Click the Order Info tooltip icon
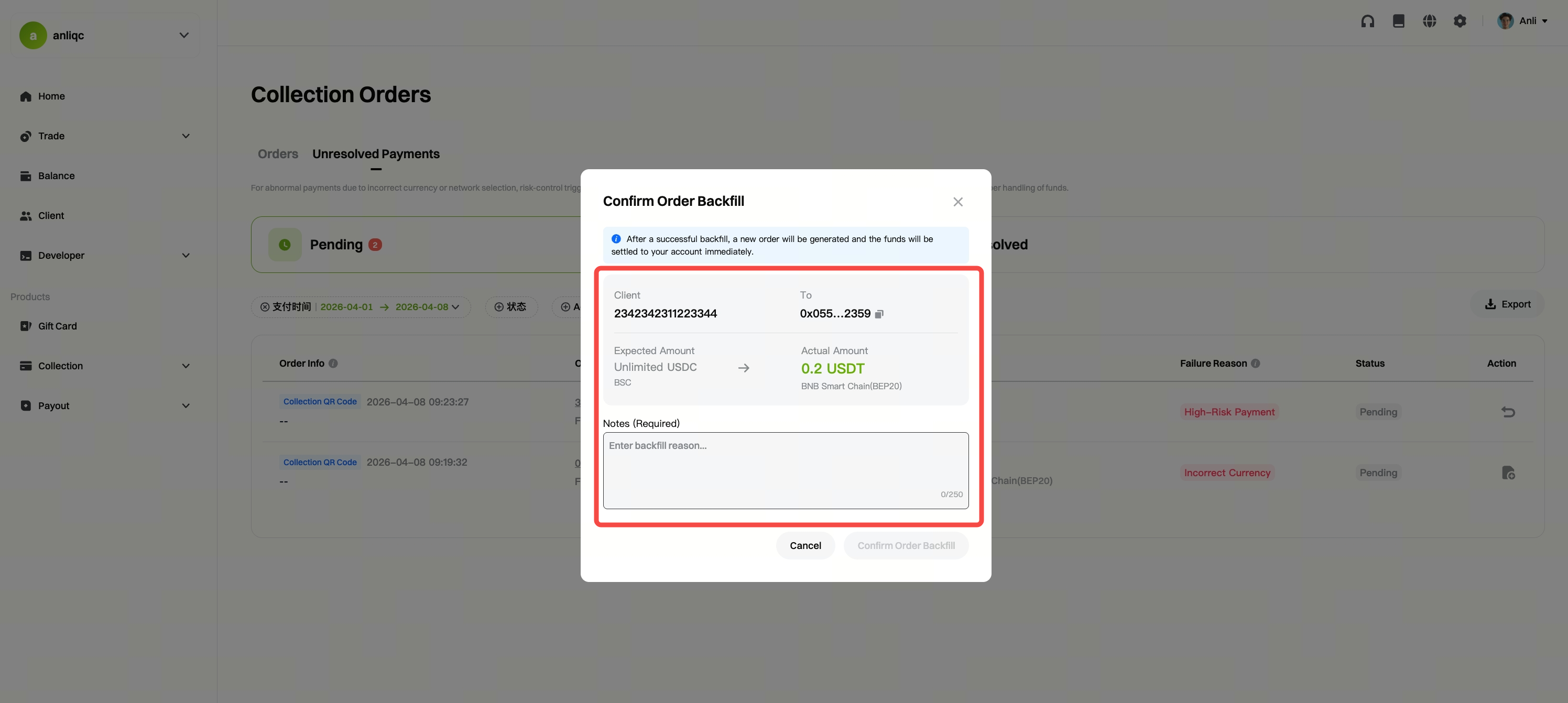This screenshot has width=1568, height=703. (x=333, y=364)
